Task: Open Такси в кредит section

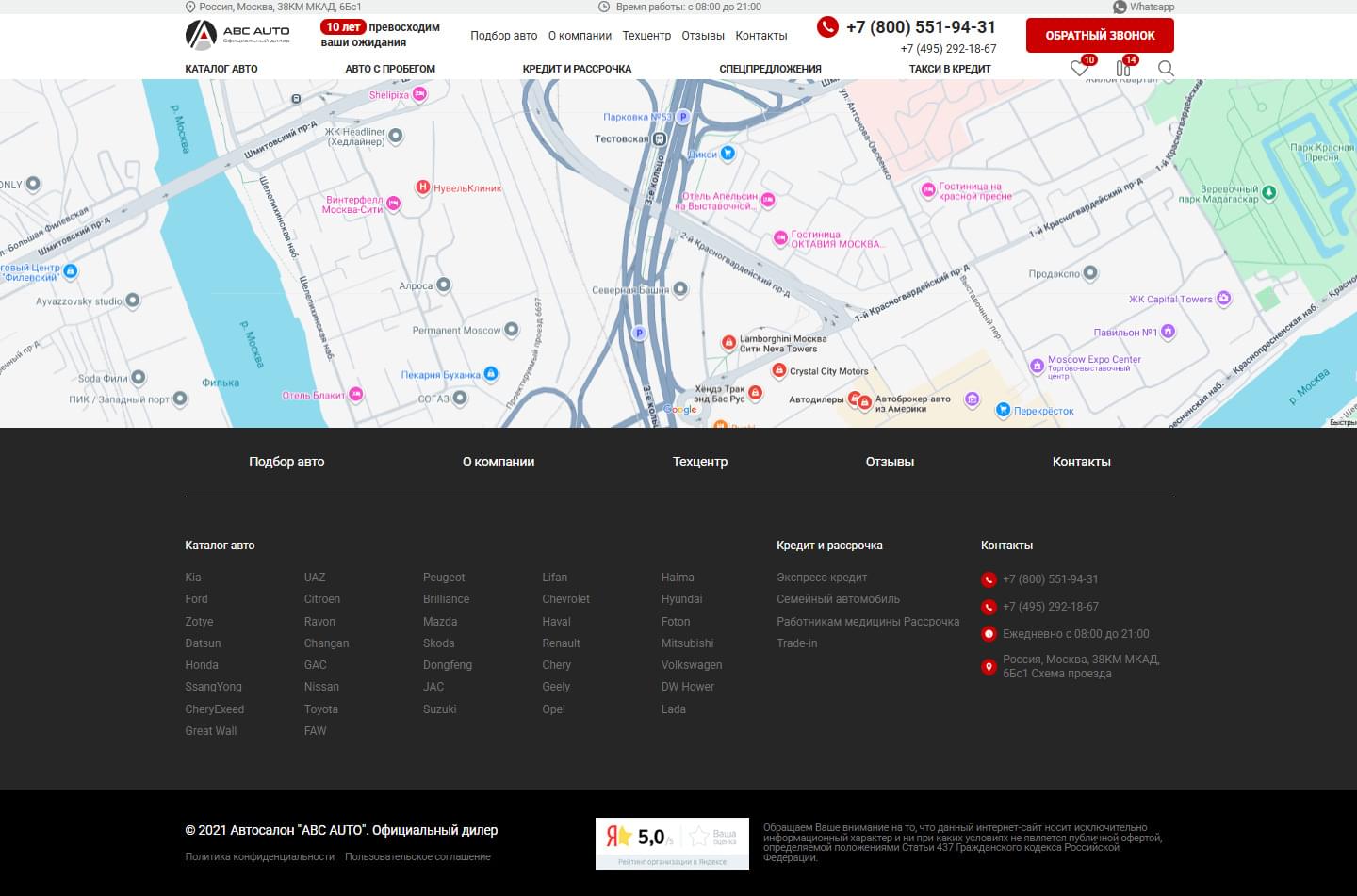Action: click(x=949, y=69)
